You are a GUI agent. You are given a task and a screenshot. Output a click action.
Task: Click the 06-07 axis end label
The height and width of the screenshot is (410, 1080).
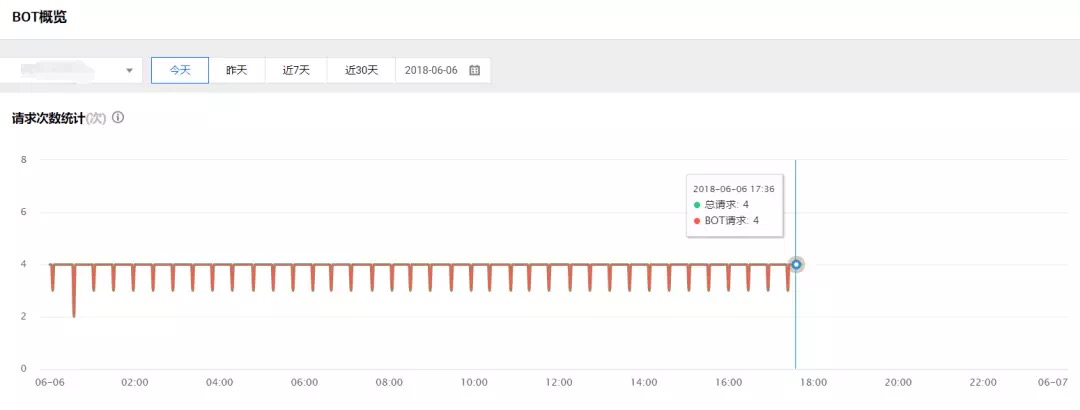pyautogui.click(x=1054, y=382)
